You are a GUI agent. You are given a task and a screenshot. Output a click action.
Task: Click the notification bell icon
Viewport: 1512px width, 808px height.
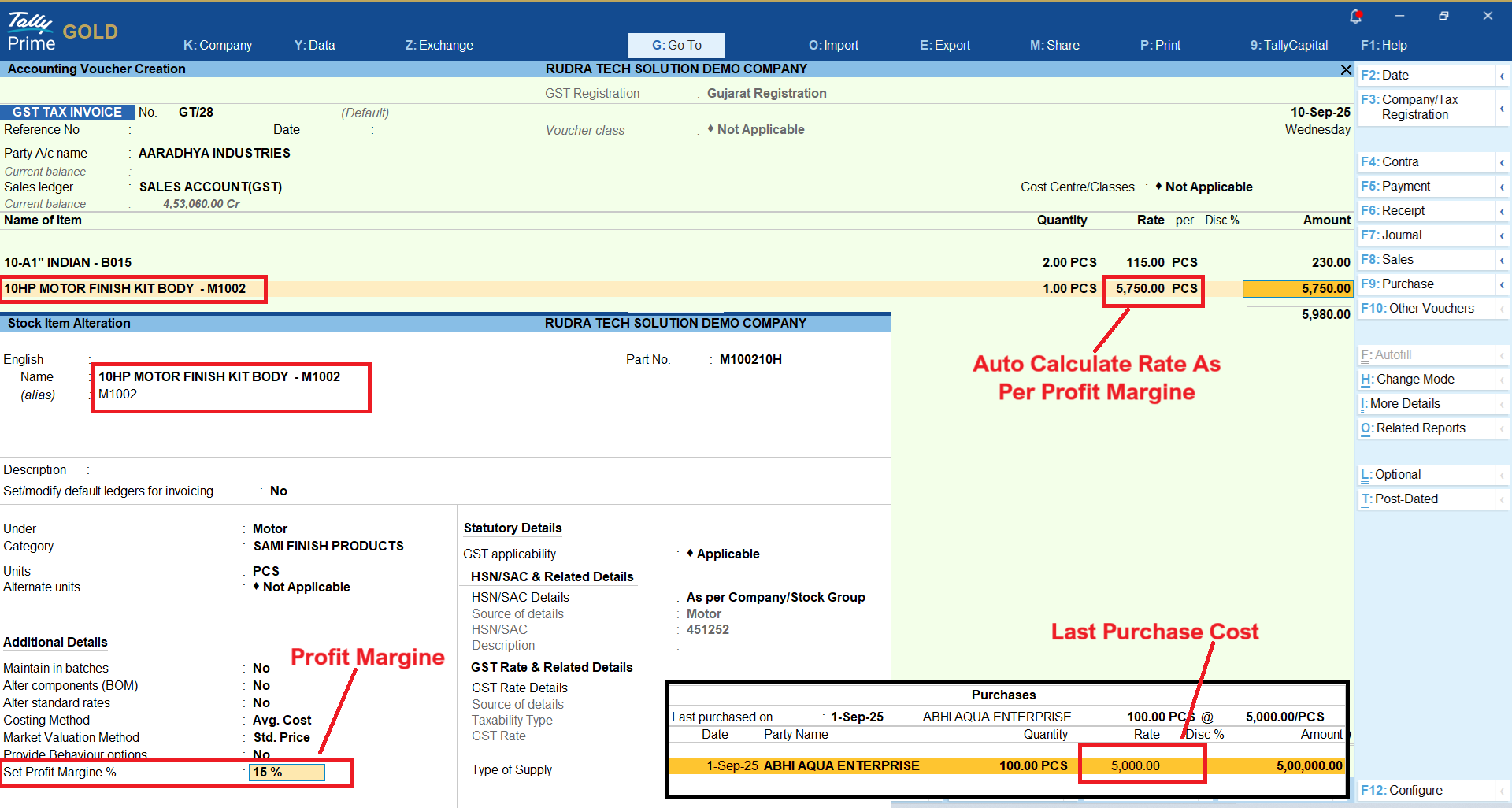[1355, 16]
